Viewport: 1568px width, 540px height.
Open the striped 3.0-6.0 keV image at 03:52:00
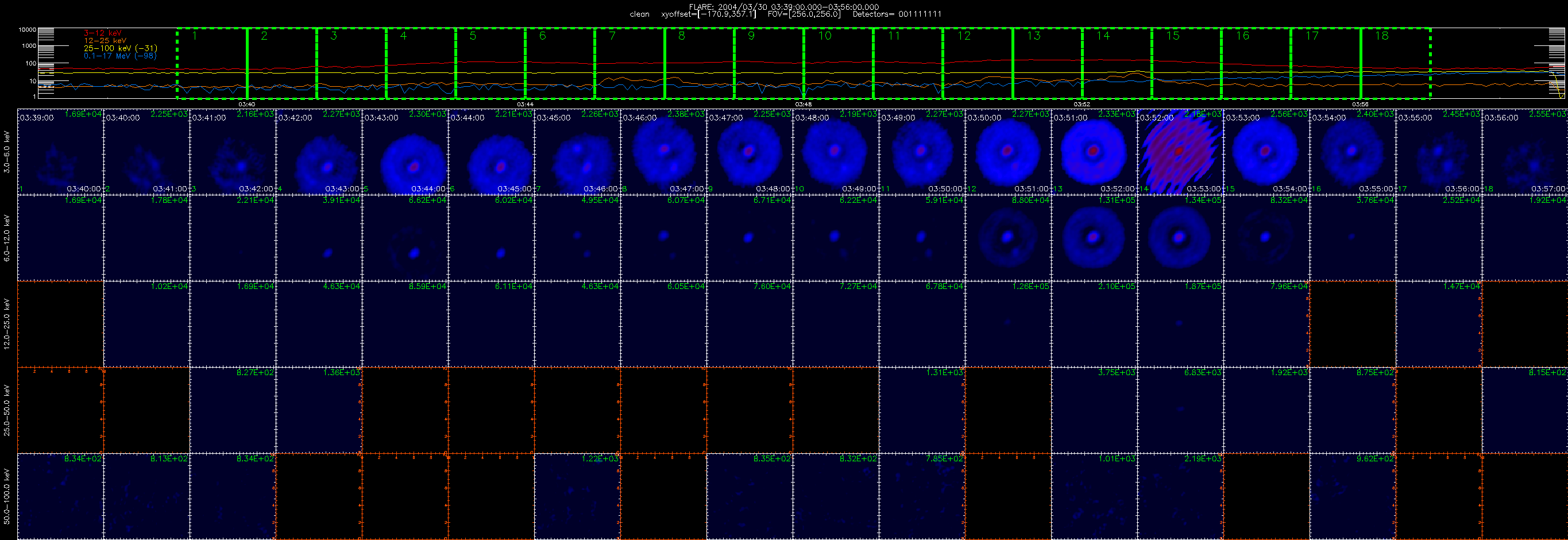pos(1180,152)
